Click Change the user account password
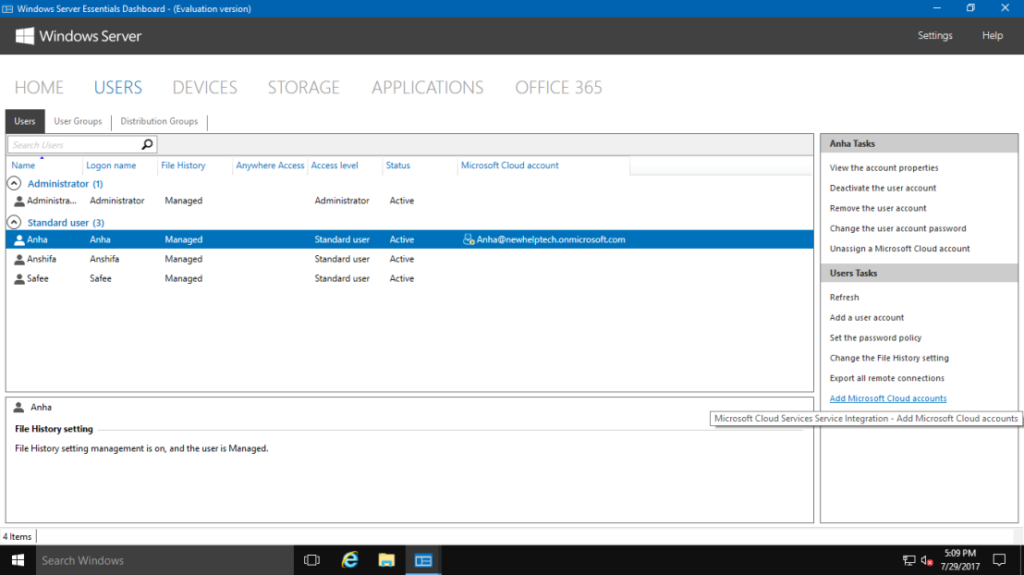 (897, 229)
